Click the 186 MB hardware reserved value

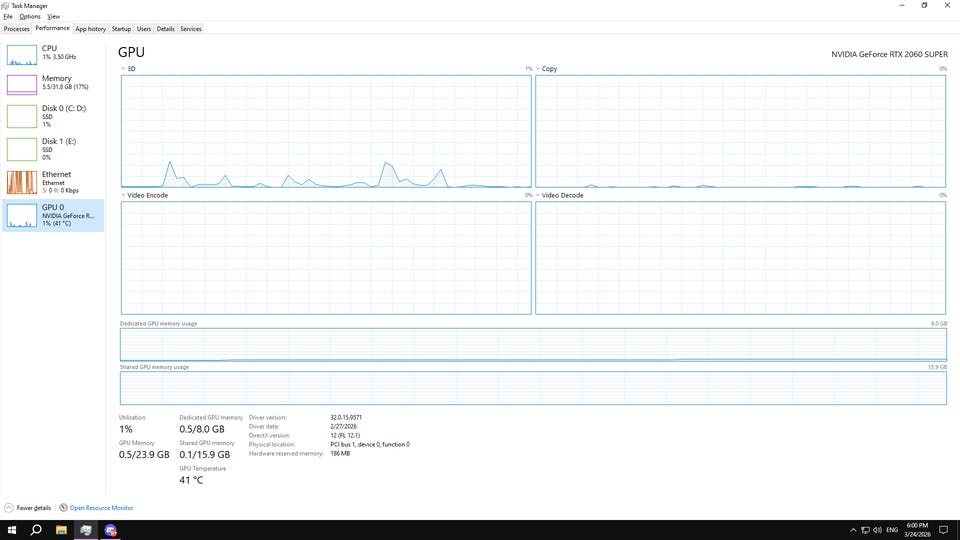pyautogui.click(x=340, y=454)
